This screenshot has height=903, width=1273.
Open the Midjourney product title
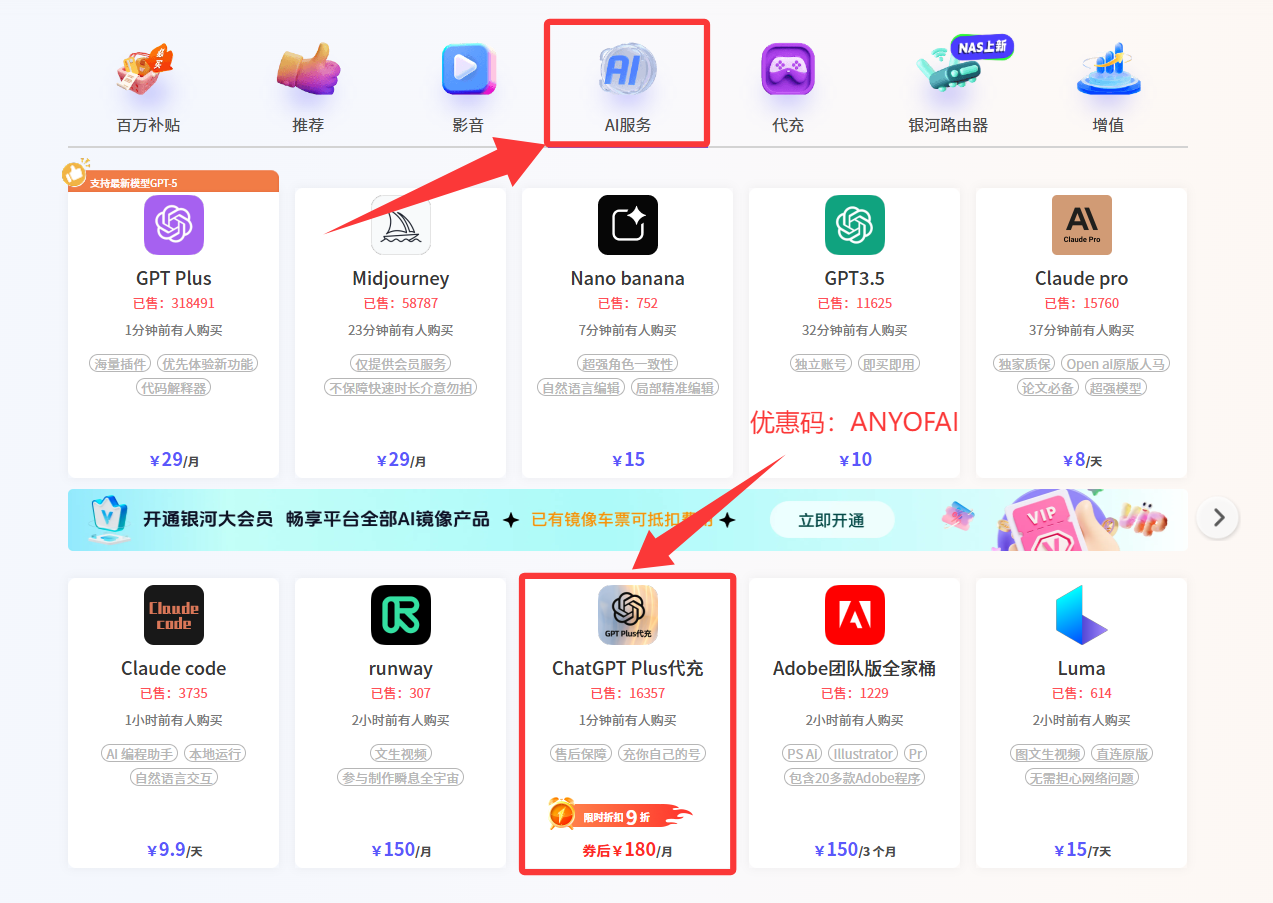tap(401, 278)
